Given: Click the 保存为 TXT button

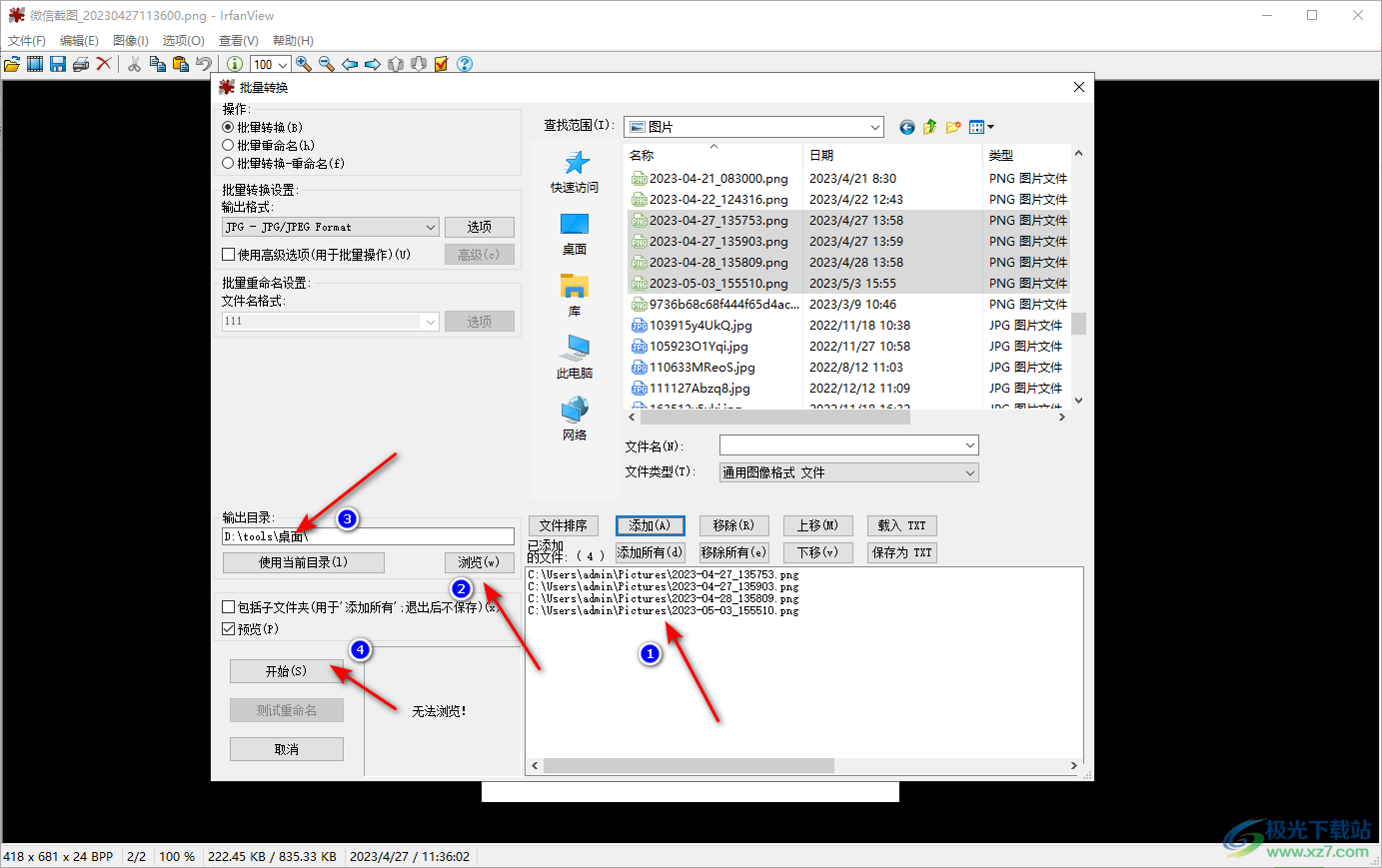Looking at the screenshot, I should pos(901,552).
